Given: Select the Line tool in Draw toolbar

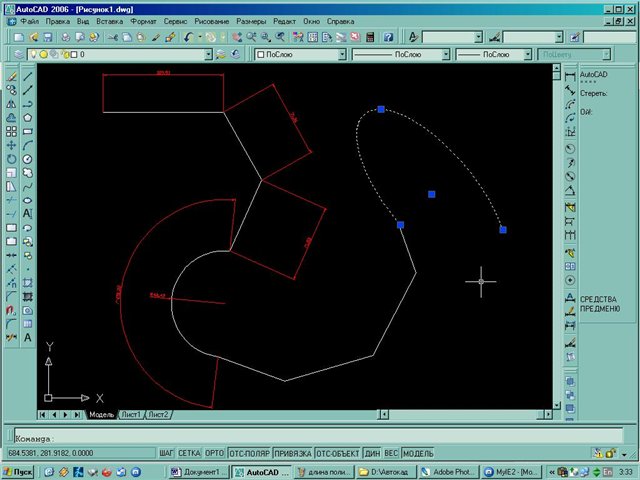Looking at the screenshot, I should 27,75.
